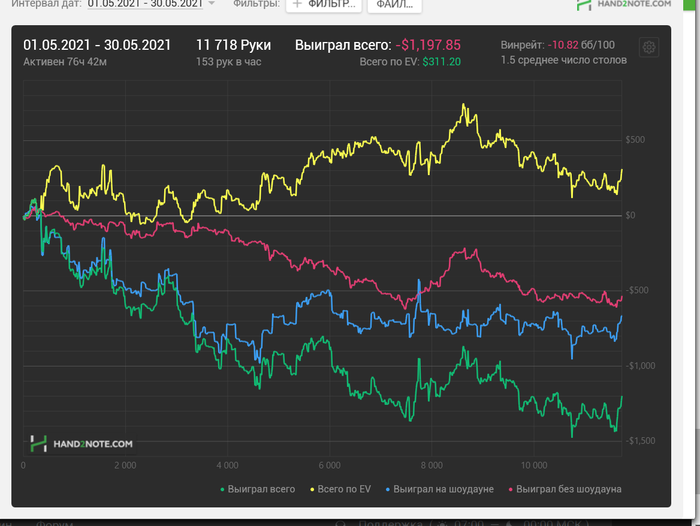Click the 'Фильтры:' label

coord(257,4)
